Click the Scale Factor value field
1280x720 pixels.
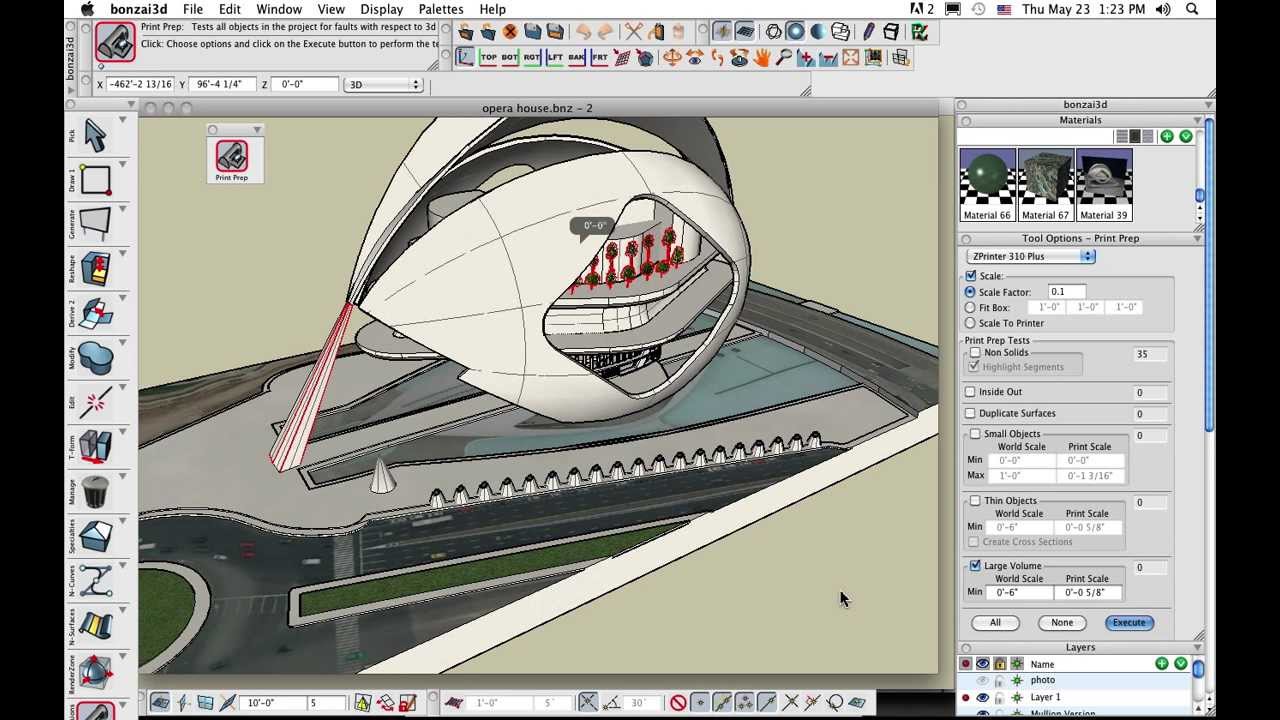pos(1068,292)
